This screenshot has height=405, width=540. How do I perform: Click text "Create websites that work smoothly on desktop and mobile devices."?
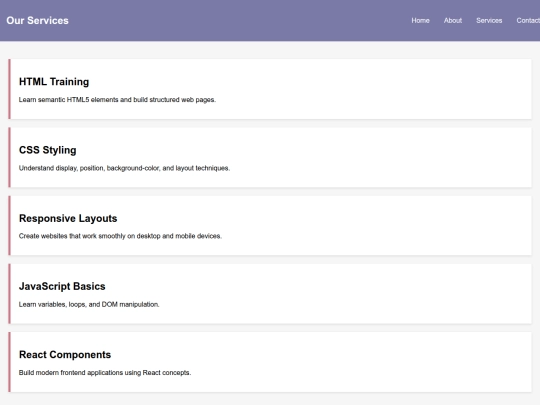tap(120, 236)
